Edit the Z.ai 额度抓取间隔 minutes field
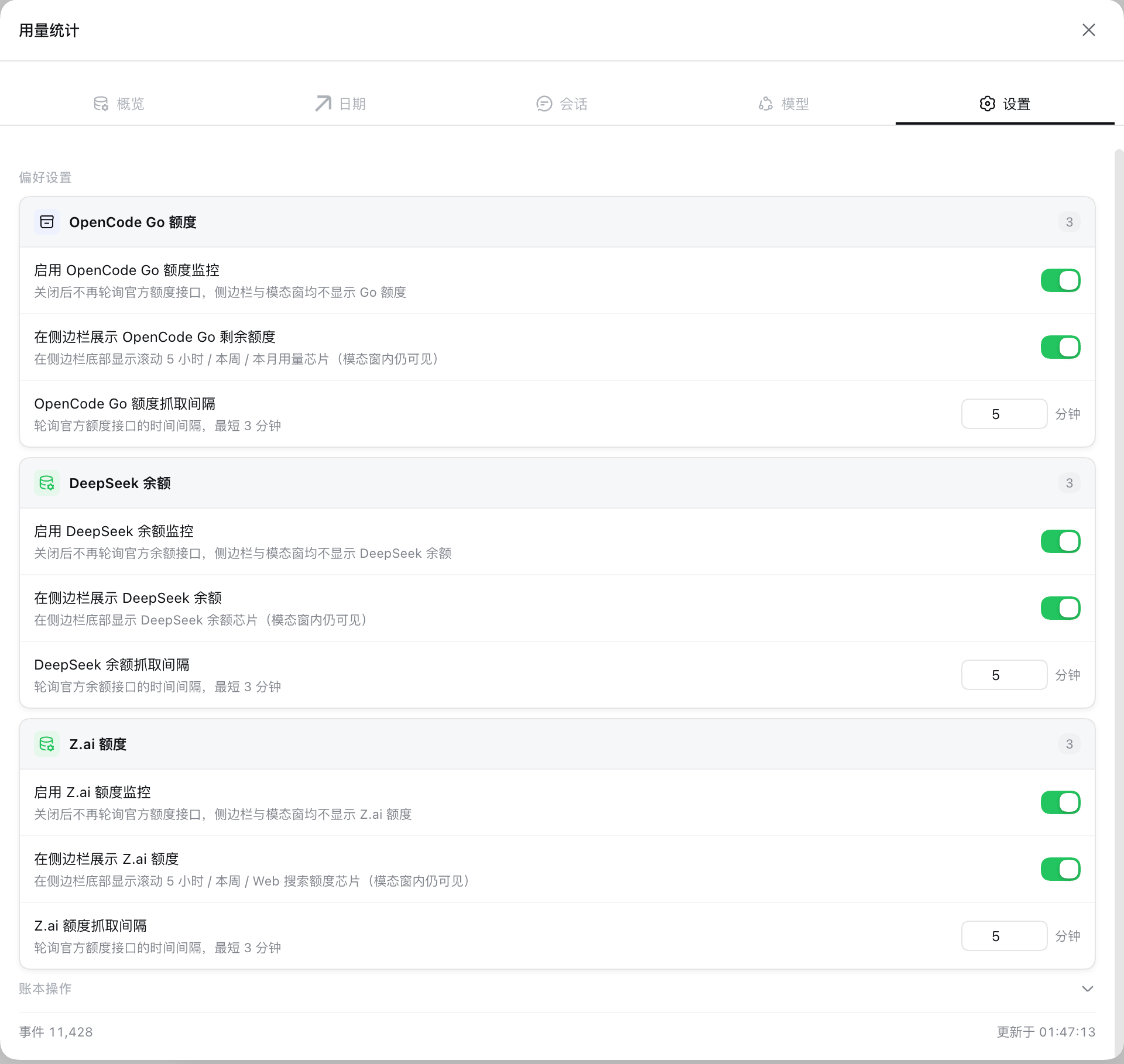 pos(1004,936)
